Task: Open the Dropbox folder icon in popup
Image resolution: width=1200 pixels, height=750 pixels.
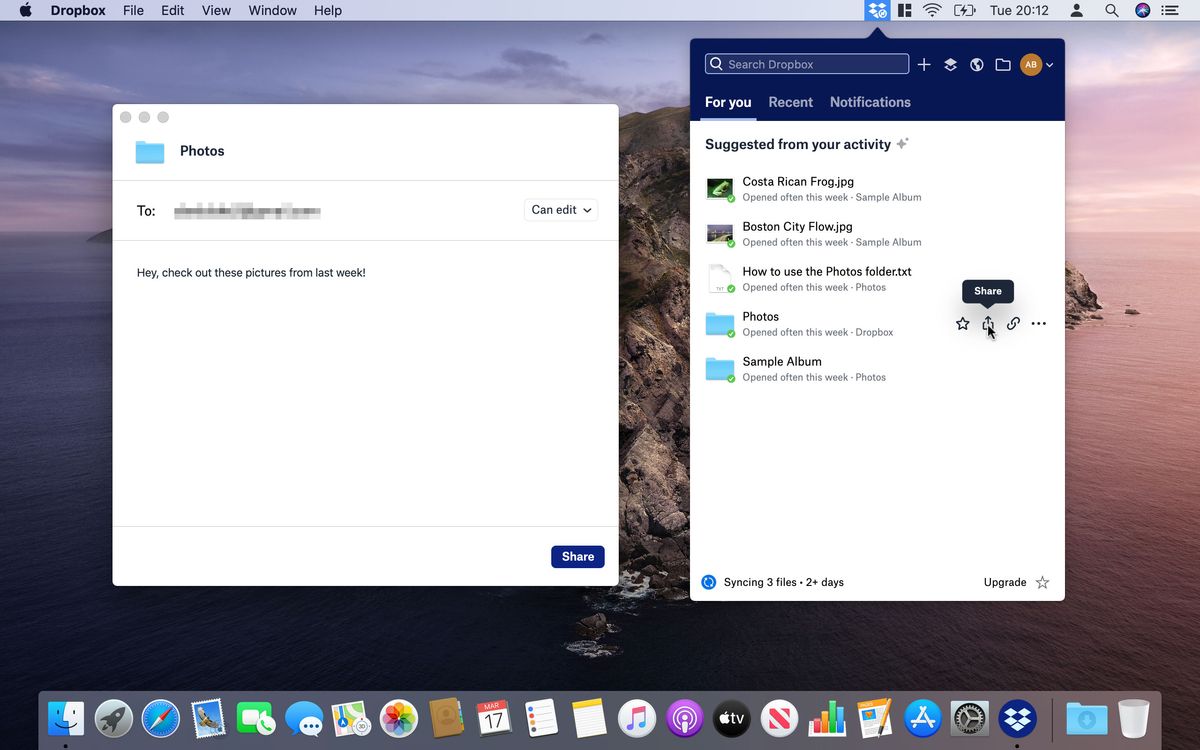Action: coord(1003,64)
